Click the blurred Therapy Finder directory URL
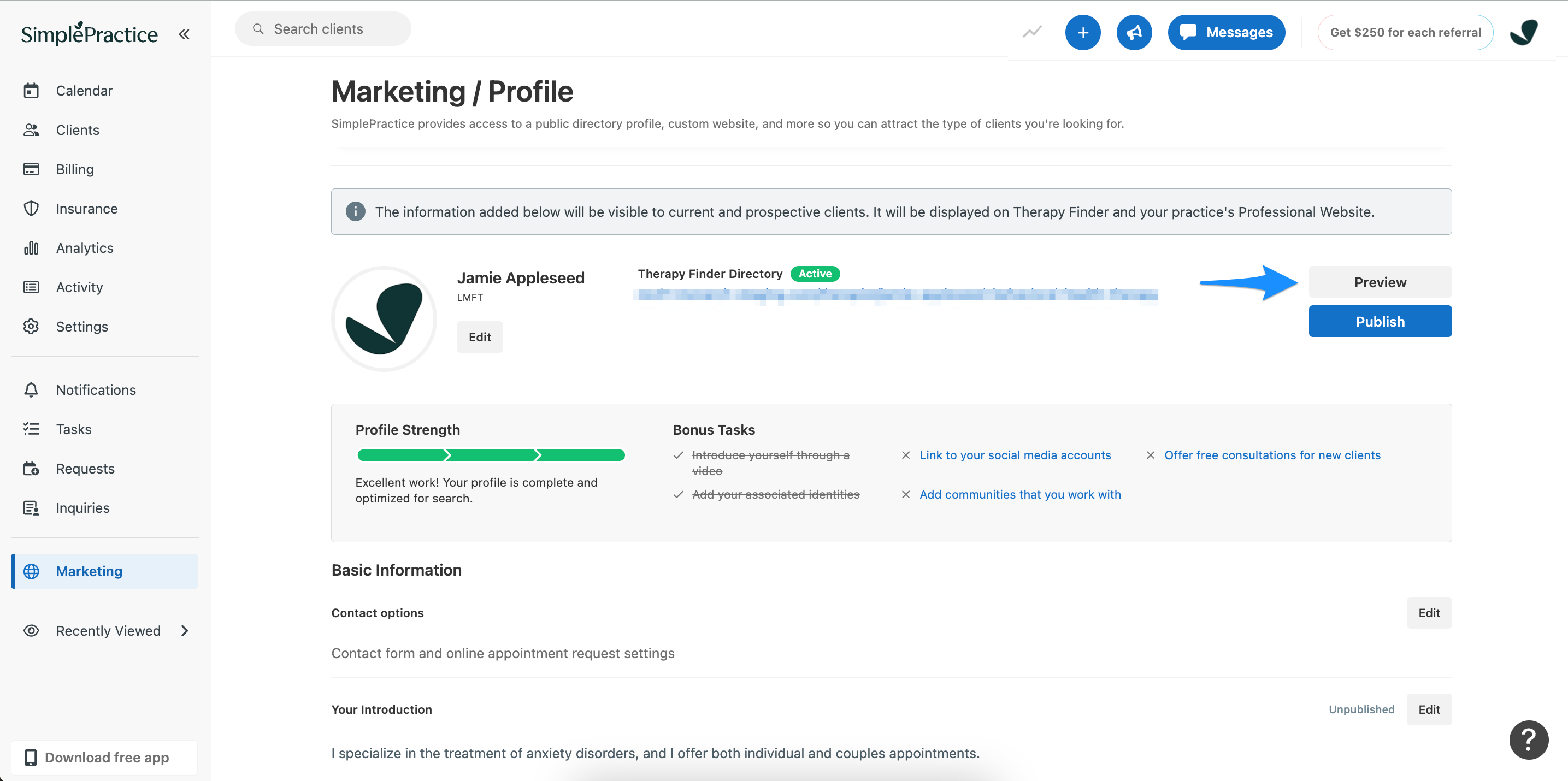 pyautogui.click(x=895, y=295)
